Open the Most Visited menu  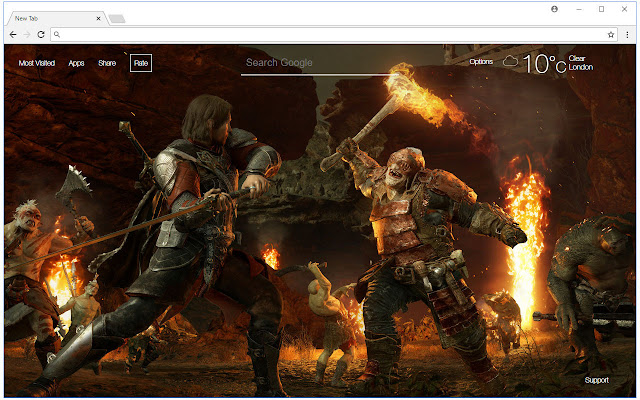click(37, 63)
